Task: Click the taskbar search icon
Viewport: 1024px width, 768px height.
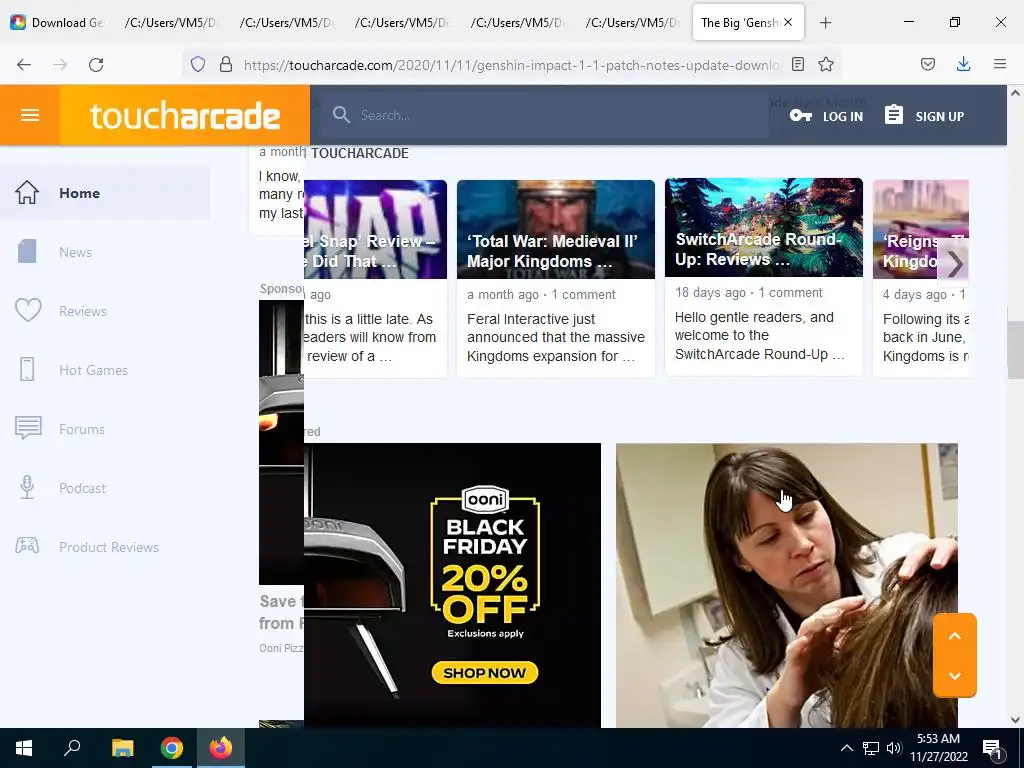Action: tap(72, 748)
